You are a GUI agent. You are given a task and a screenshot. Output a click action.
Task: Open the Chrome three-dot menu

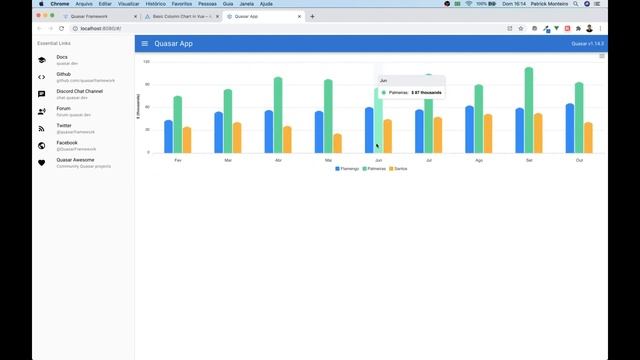pyautogui.click(x=600, y=29)
